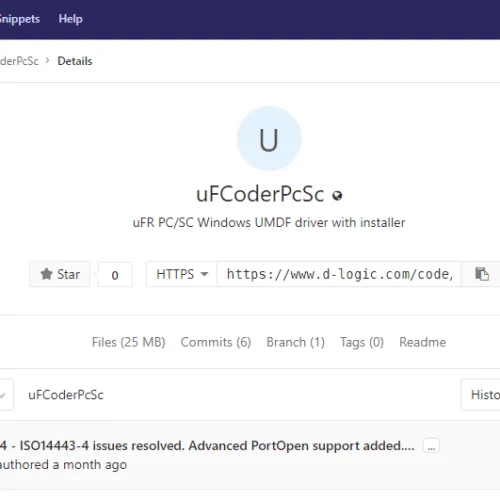This screenshot has height=500, width=500.
Task: Open the branch selector dropdown chevron
Action: [x=3, y=395]
